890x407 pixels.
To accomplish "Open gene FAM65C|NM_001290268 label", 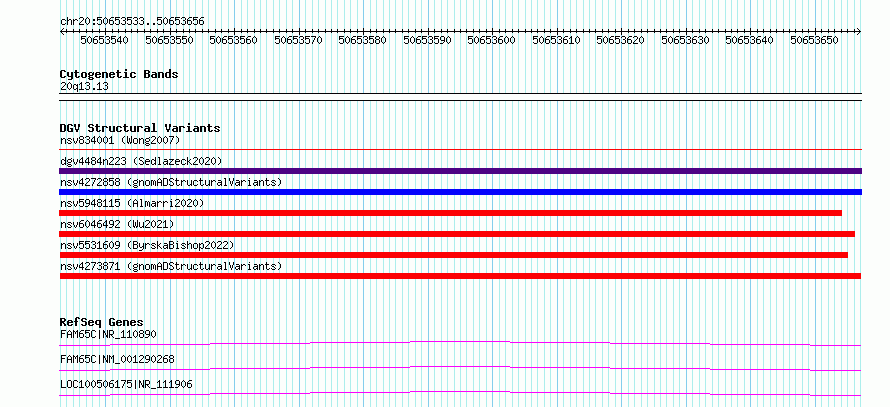I will (117, 359).
